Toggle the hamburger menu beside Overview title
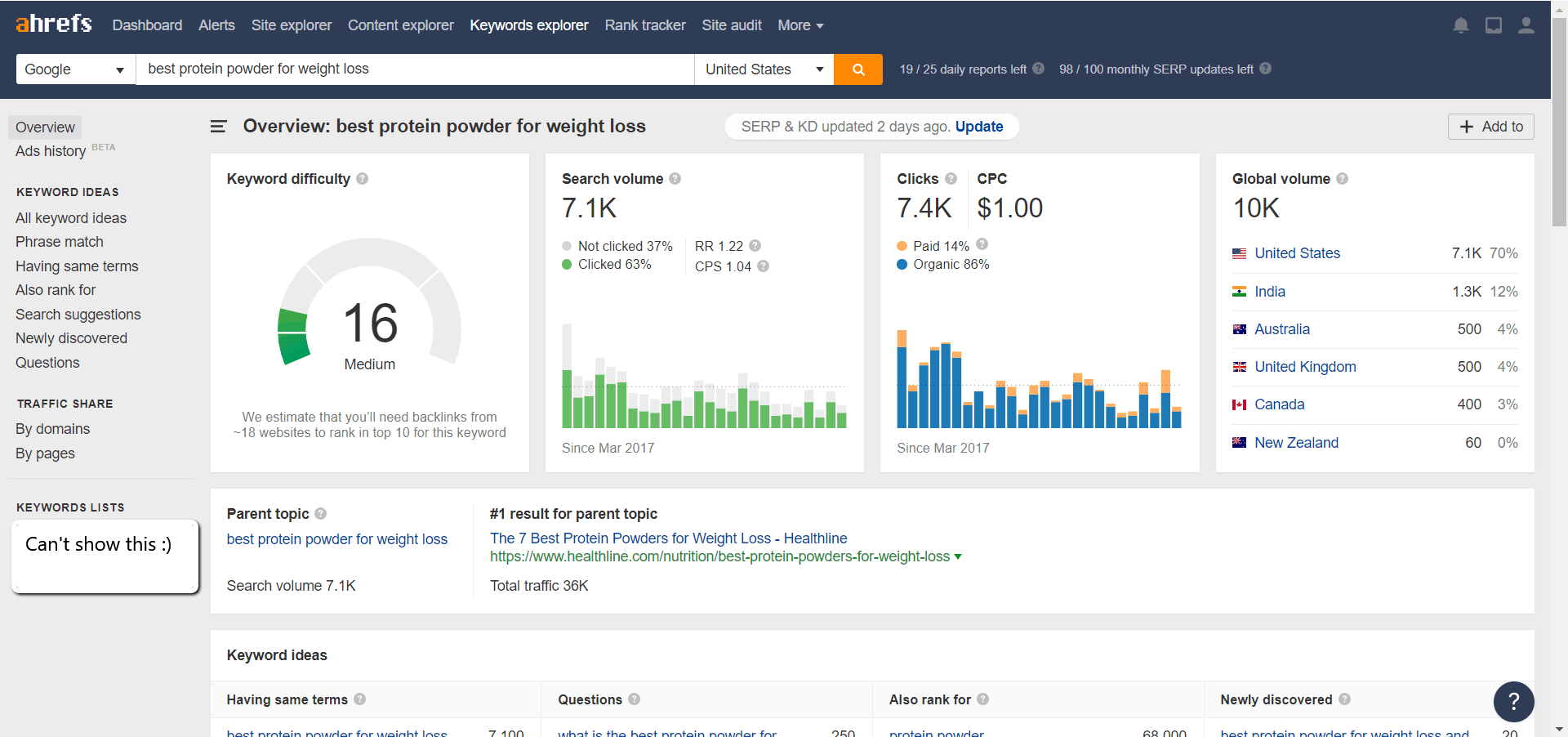This screenshot has height=737, width=1568. (218, 126)
